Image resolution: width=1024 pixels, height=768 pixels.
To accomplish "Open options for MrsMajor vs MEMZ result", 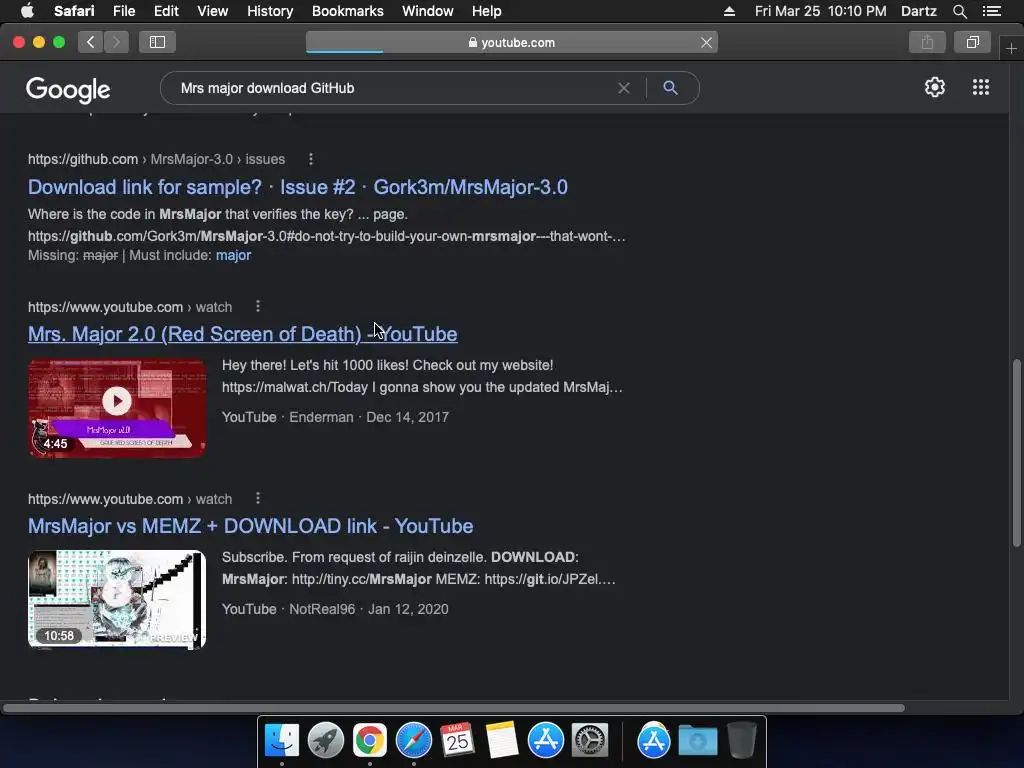I will click(258, 498).
